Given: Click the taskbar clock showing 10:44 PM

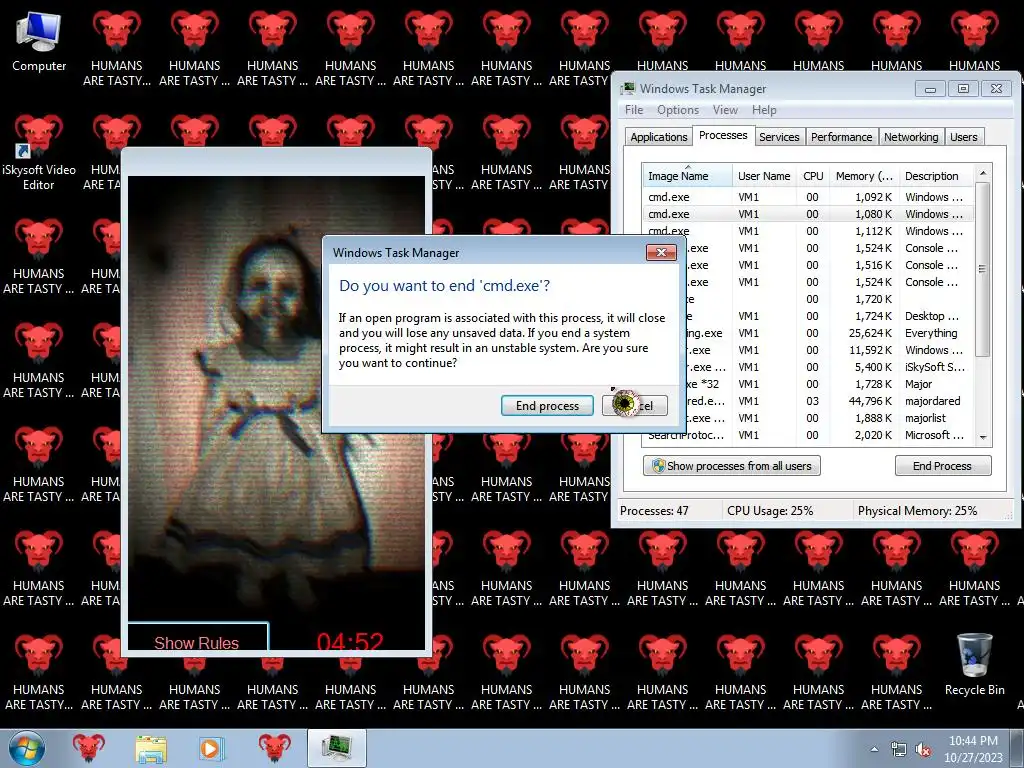Looking at the screenshot, I should pos(973,749).
